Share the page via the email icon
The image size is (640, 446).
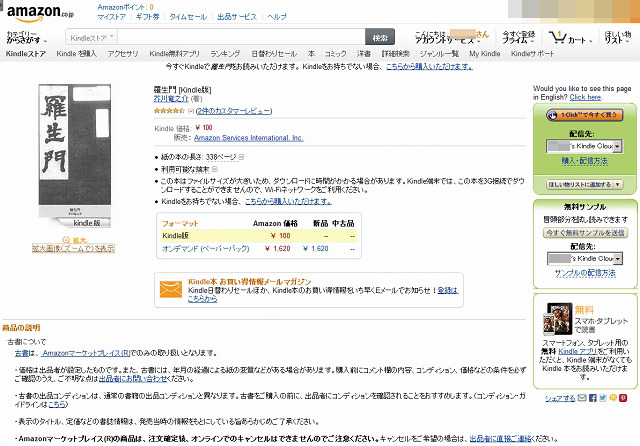(583, 398)
